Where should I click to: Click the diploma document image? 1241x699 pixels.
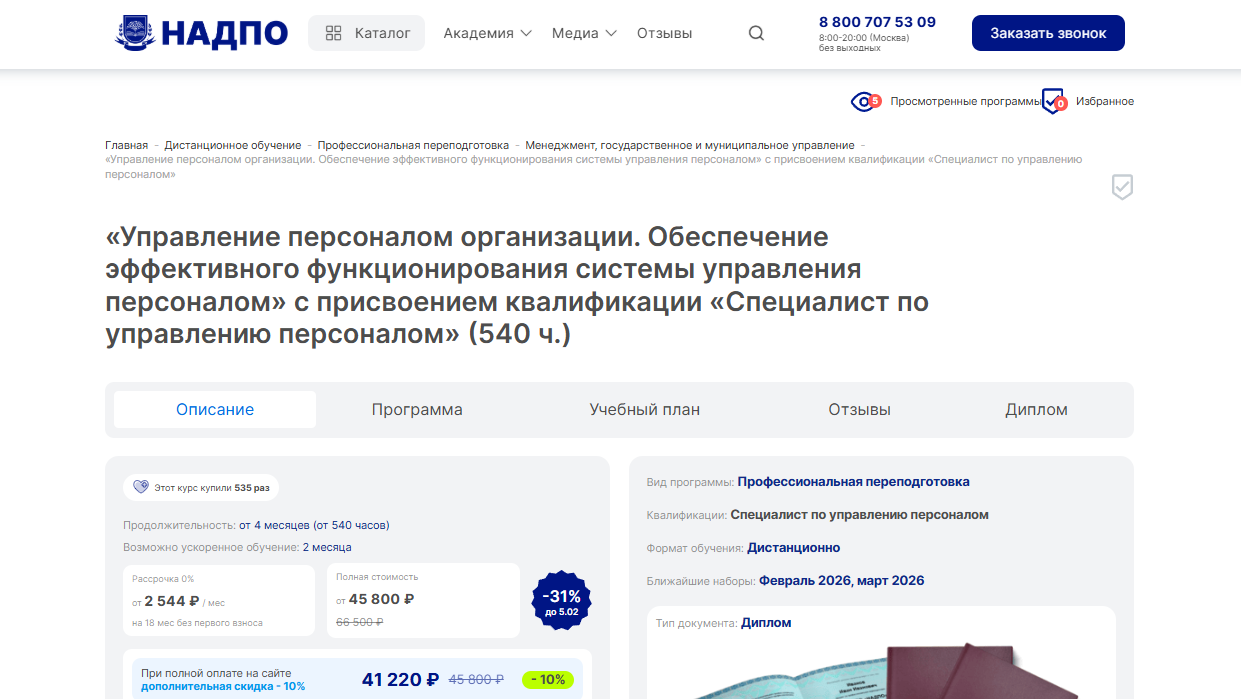(880, 670)
